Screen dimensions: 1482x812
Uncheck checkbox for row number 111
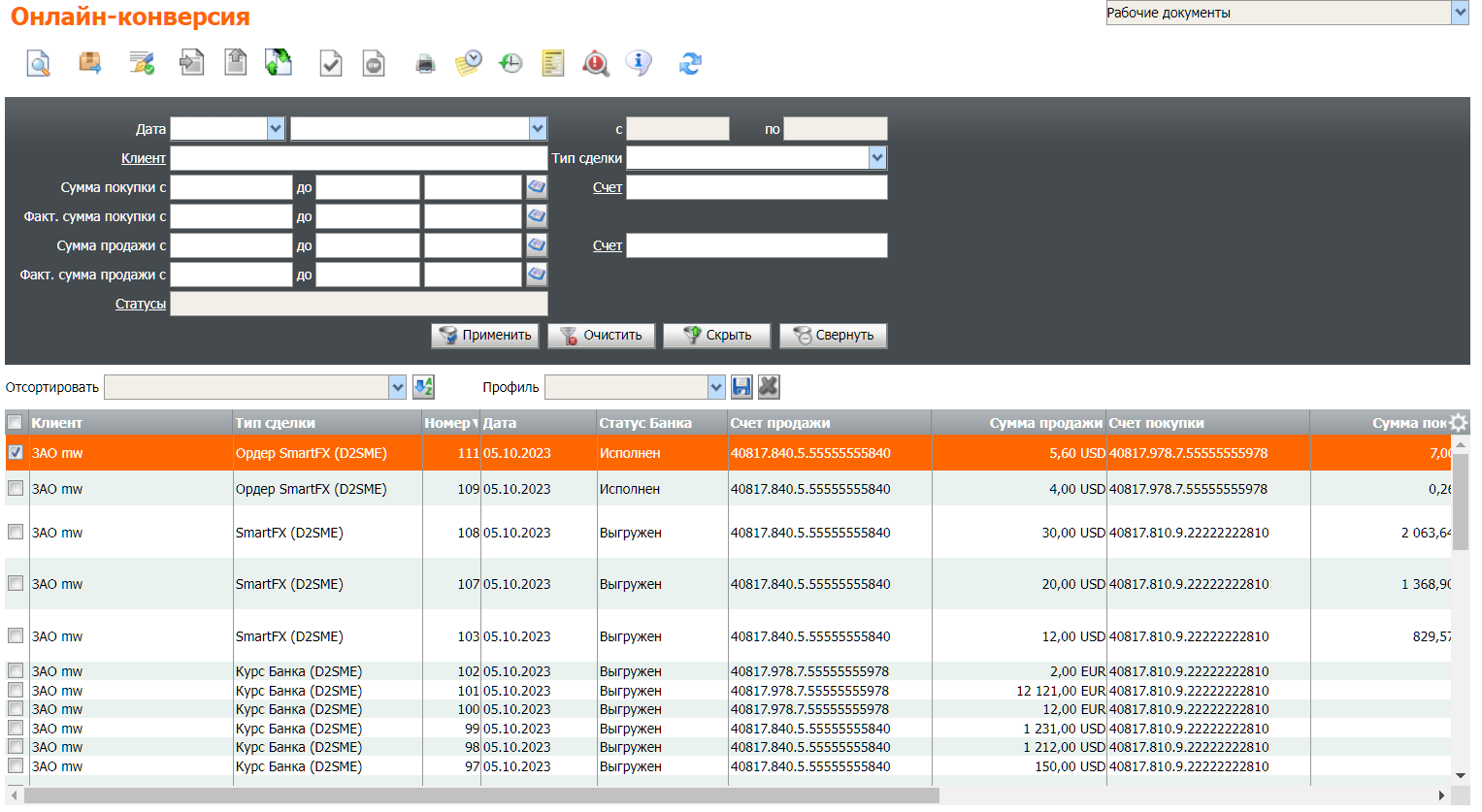[16, 452]
